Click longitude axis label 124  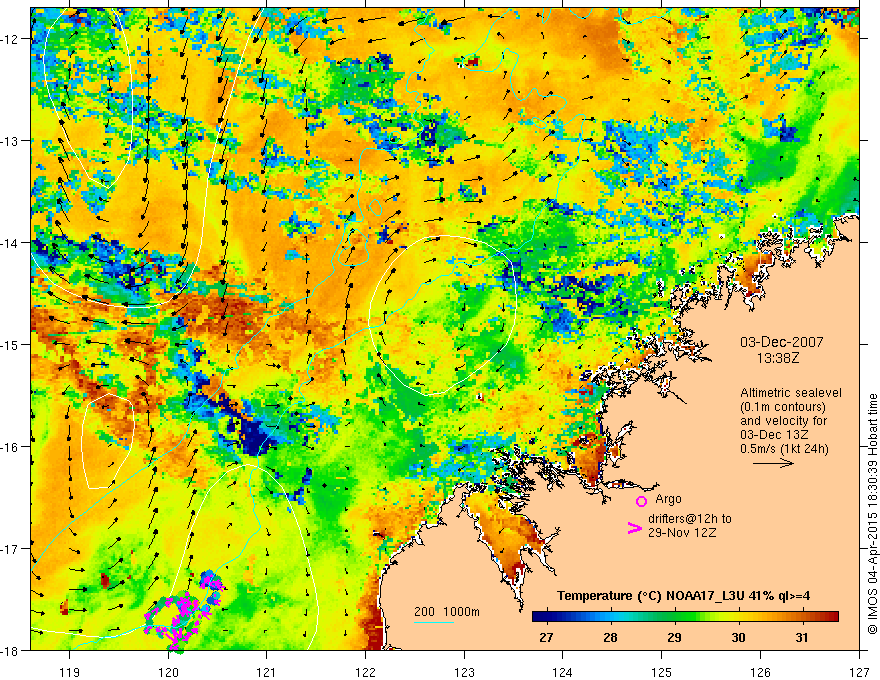563,672
